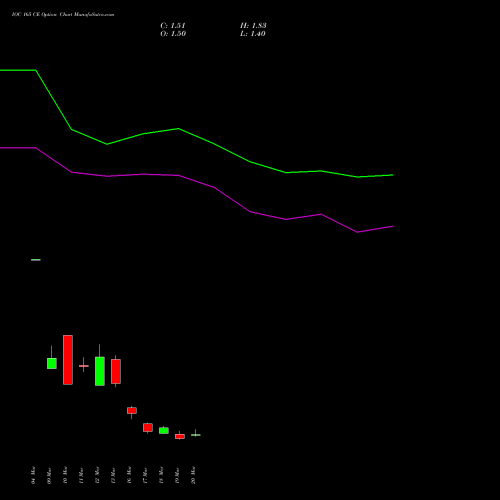Select the open value 'O: 1.50'
The width and height of the screenshot is (500, 500).
tap(173, 34)
